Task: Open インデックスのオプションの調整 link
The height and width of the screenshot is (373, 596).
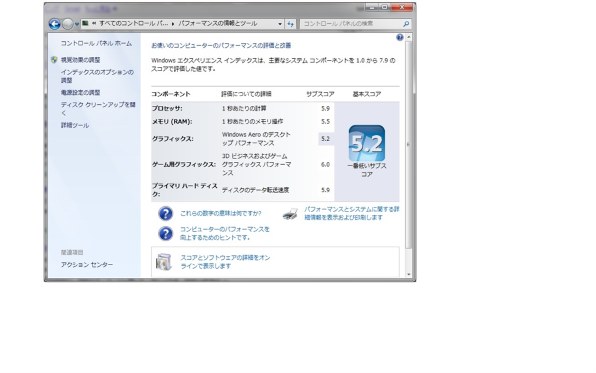Action: (x=97, y=76)
